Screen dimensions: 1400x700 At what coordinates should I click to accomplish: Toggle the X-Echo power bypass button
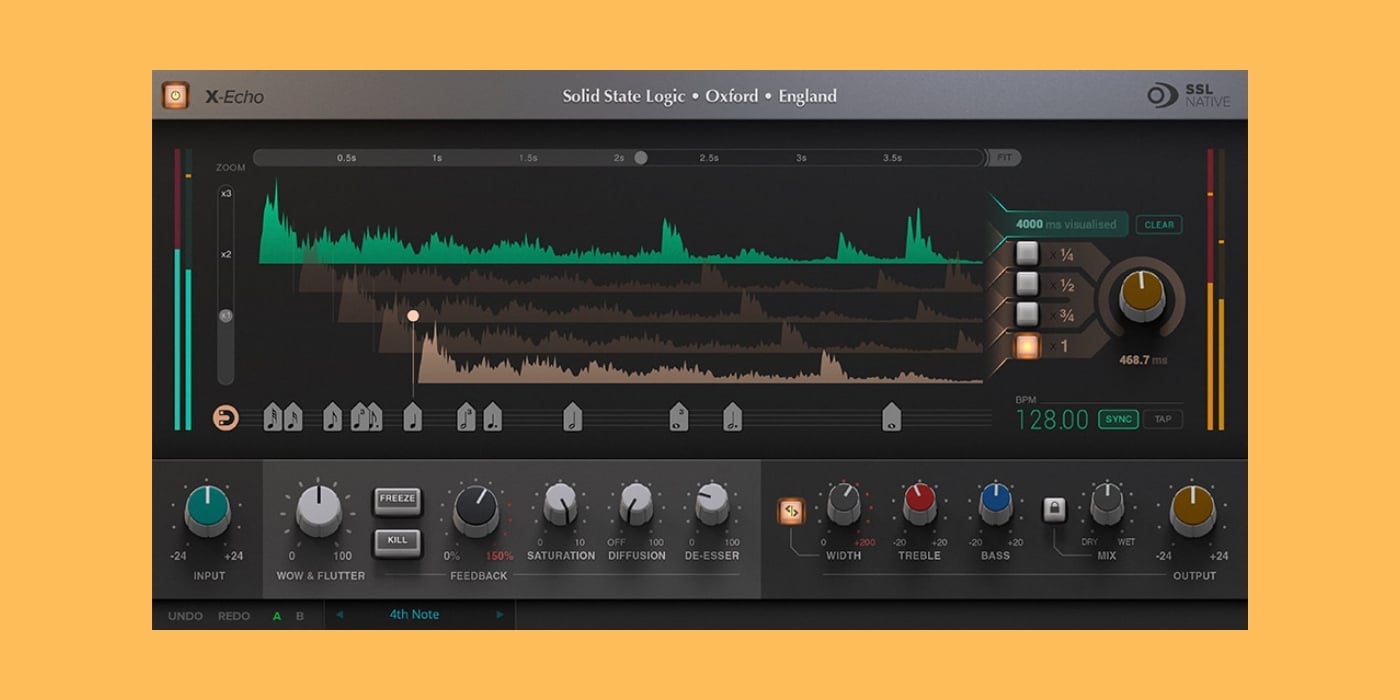[x=176, y=96]
